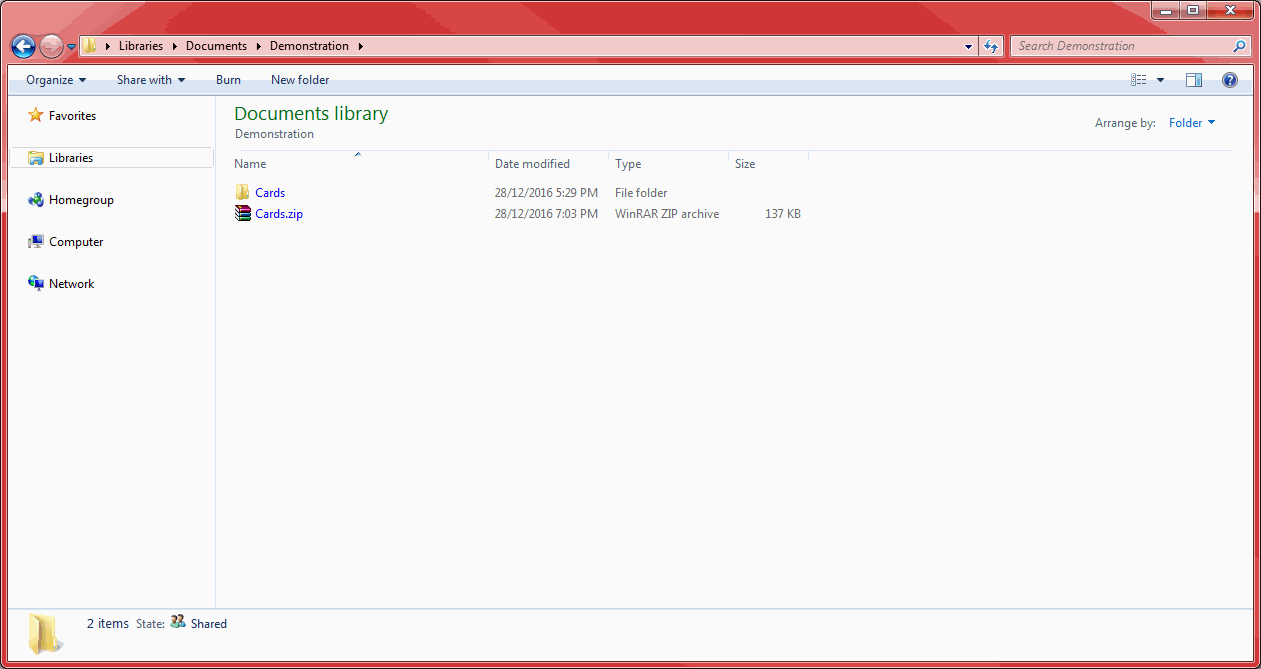
Task: Click the Network icon in the navigation pane
Action: coord(36,284)
